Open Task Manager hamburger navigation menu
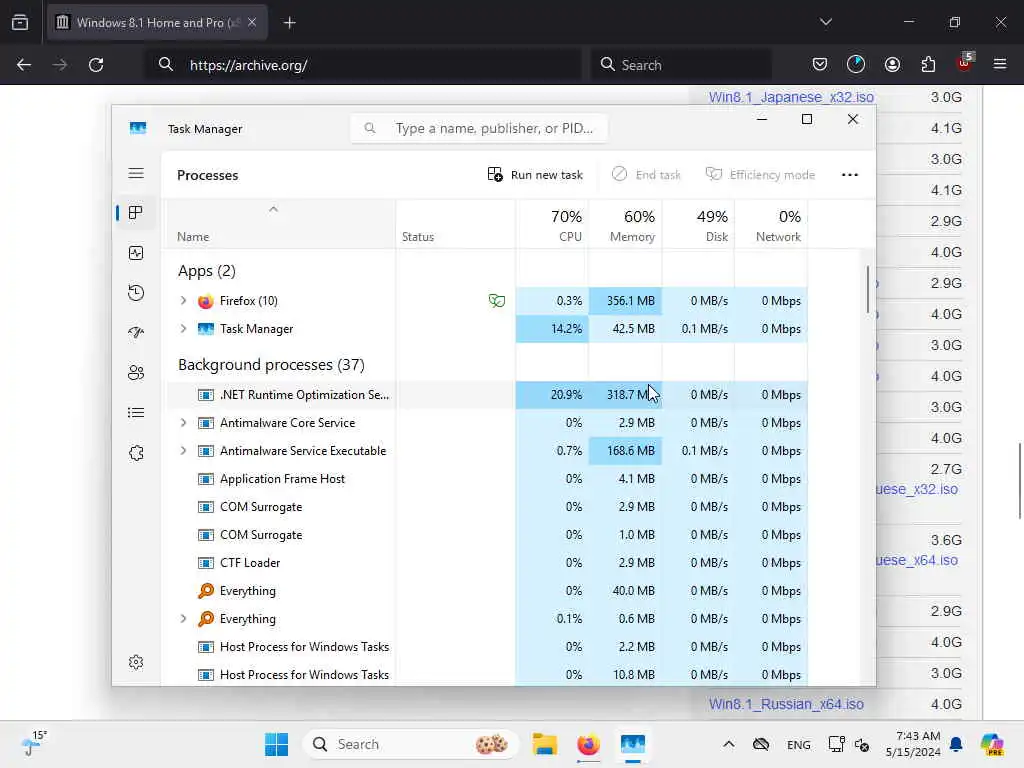Screen dimensions: 1024x768 136,173
